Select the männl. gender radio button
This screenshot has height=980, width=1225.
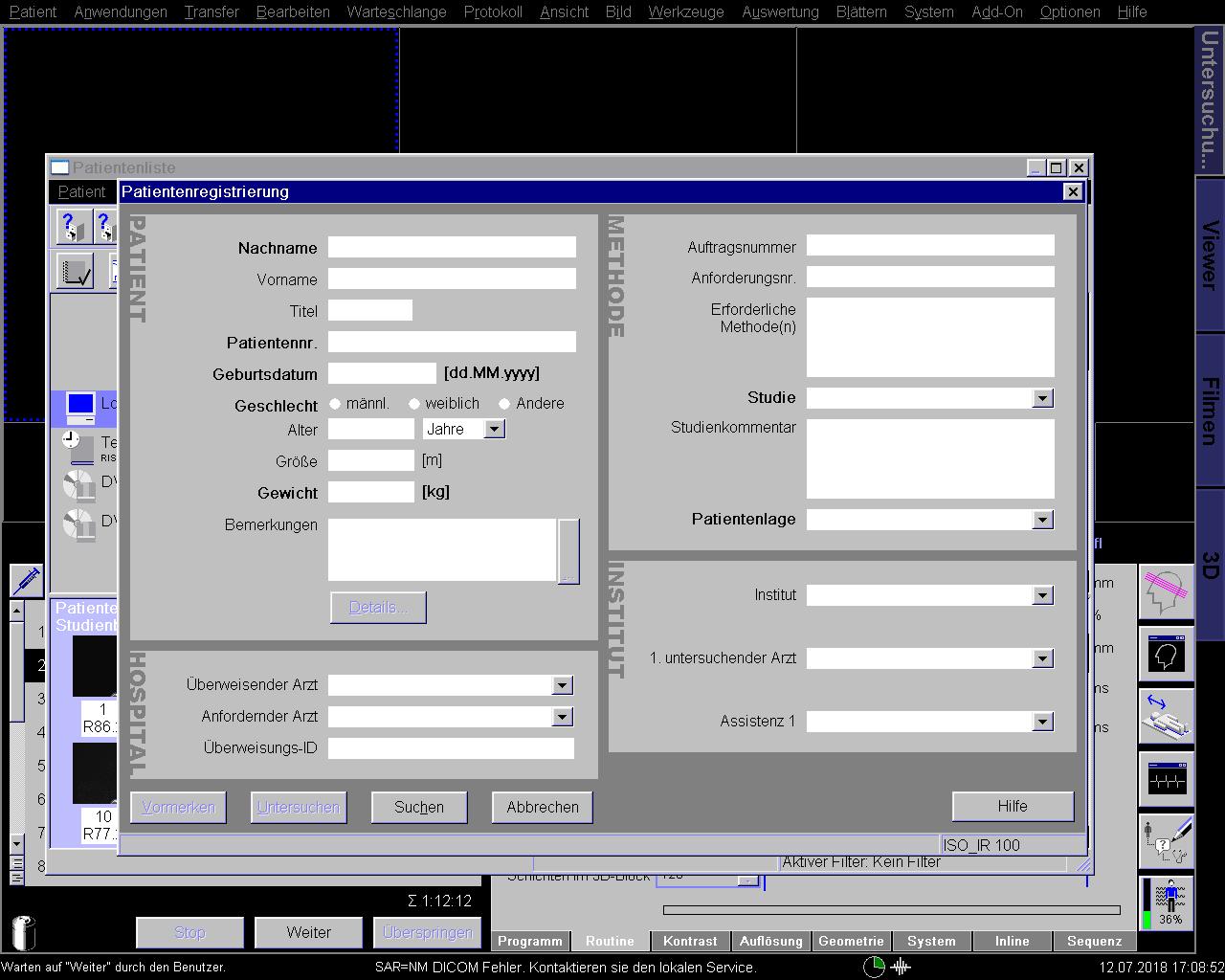[x=335, y=404]
